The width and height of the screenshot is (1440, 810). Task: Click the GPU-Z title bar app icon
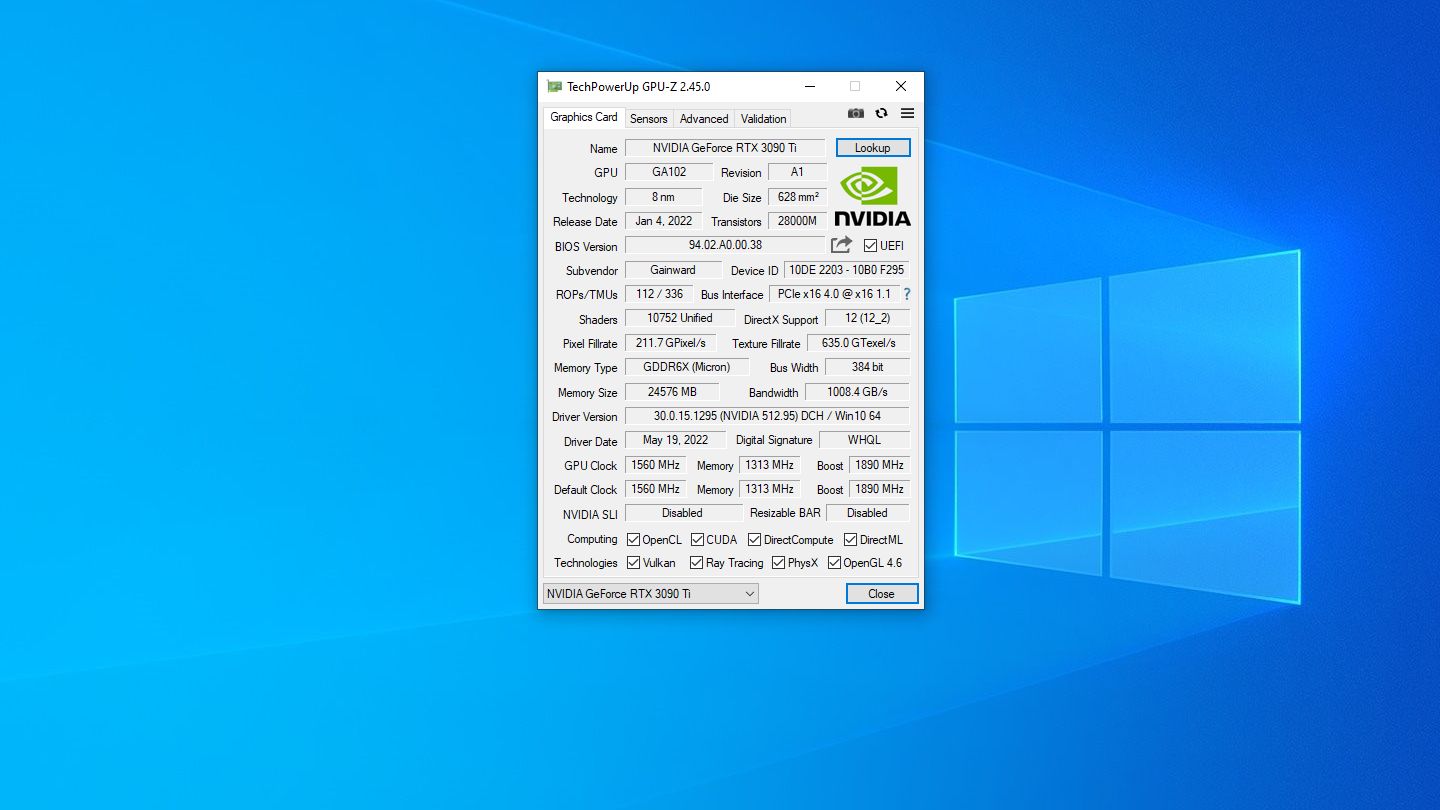pyautogui.click(x=554, y=87)
